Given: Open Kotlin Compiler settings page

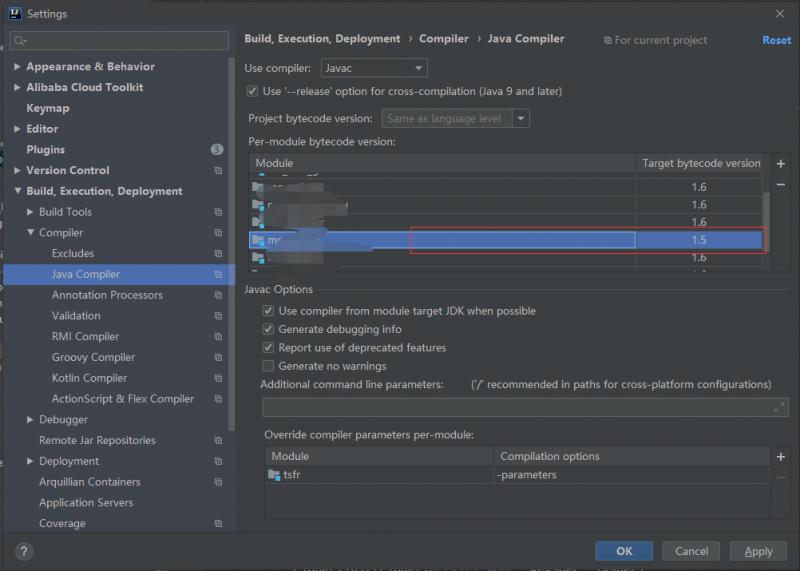Looking at the screenshot, I should 89,378.
